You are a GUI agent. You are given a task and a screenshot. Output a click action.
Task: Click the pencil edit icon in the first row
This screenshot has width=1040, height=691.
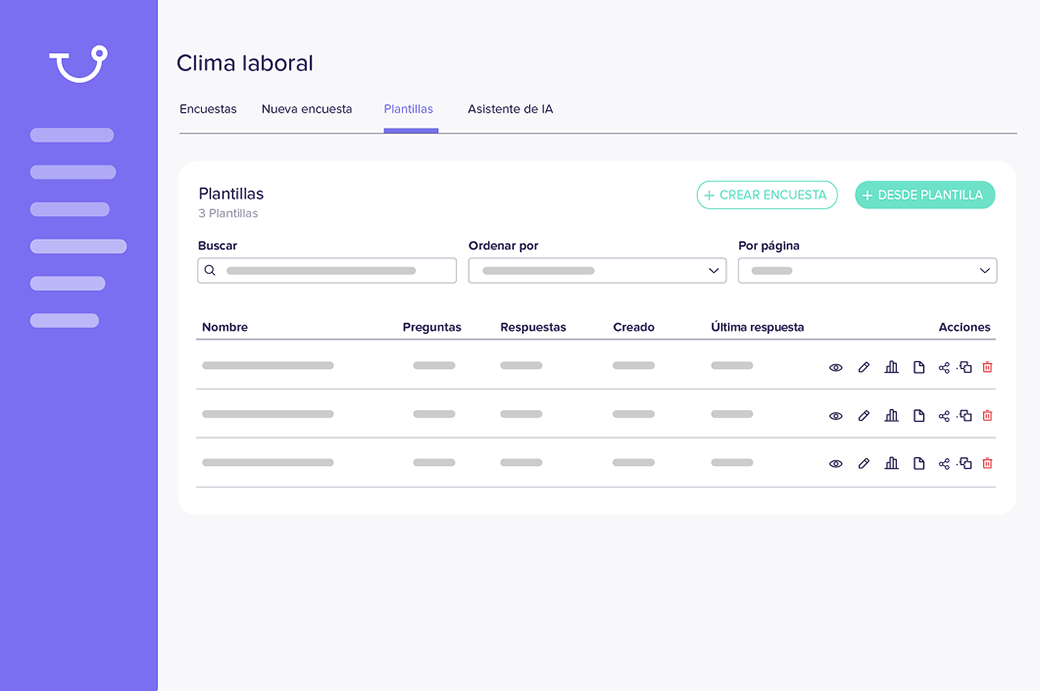pyautogui.click(x=864, y=367)
